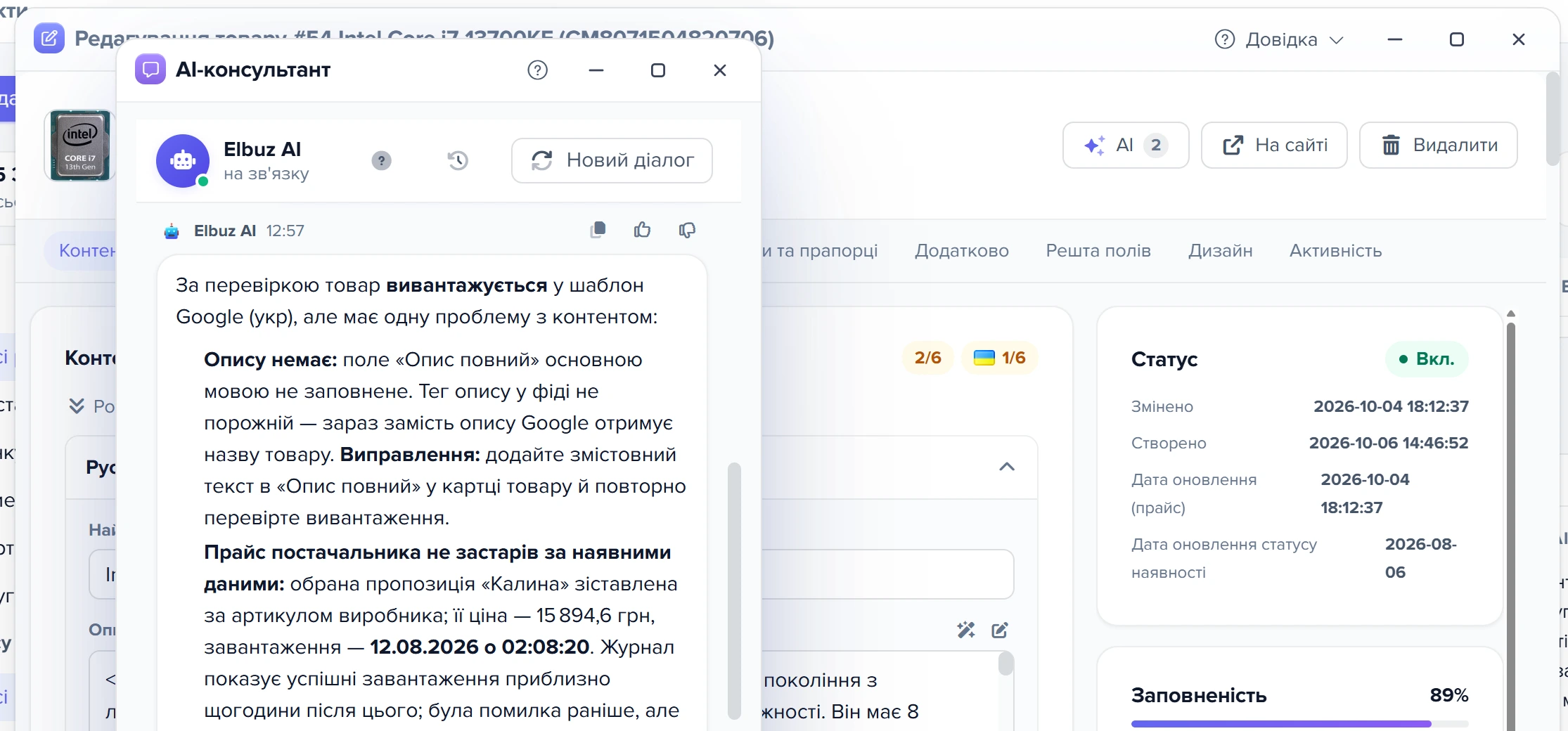Like the Elbuz AI response
Viewport: 1568px width, 731px height.
642,230
